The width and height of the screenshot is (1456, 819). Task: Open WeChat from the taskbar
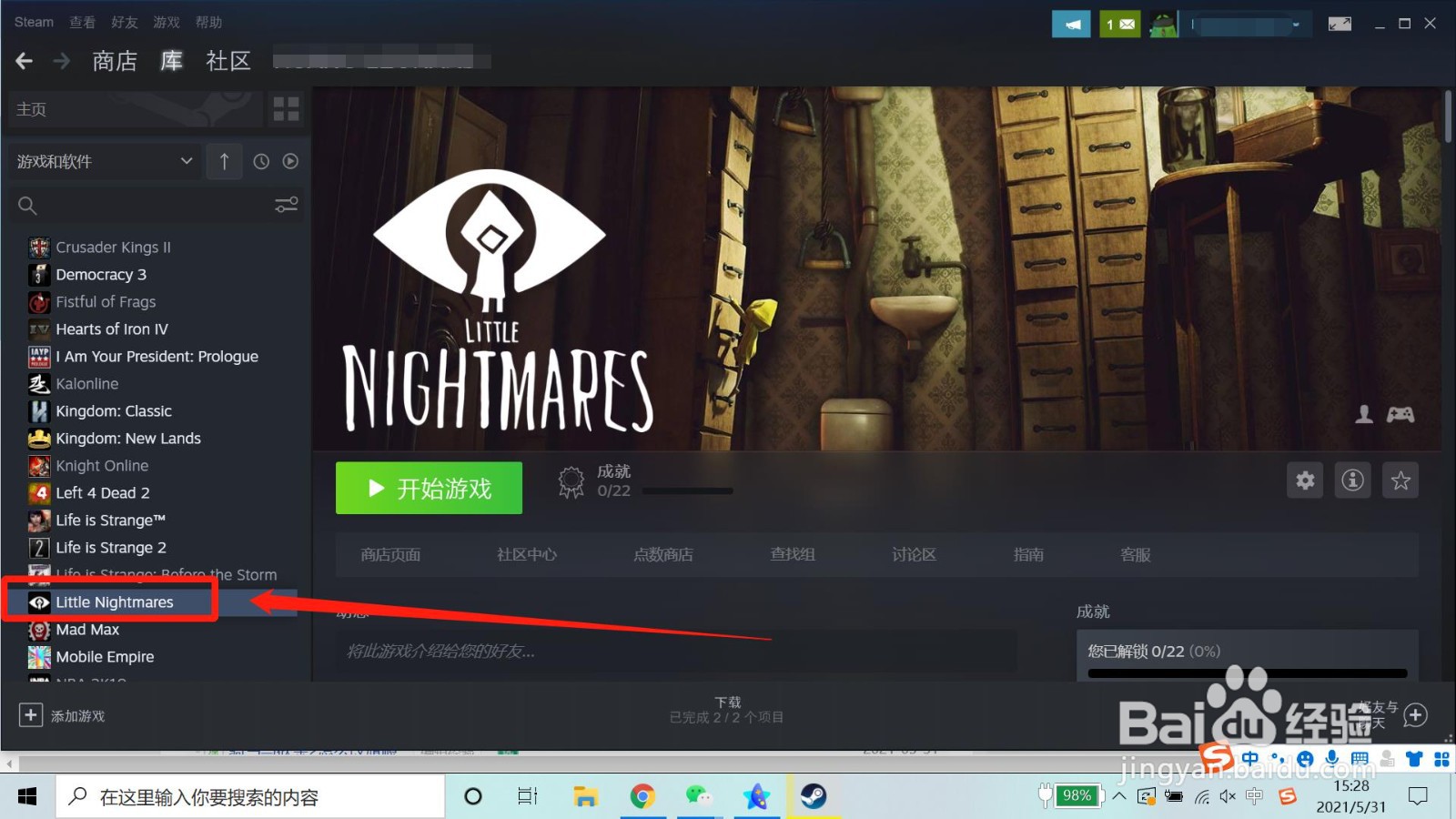click(x=699, y=797)
